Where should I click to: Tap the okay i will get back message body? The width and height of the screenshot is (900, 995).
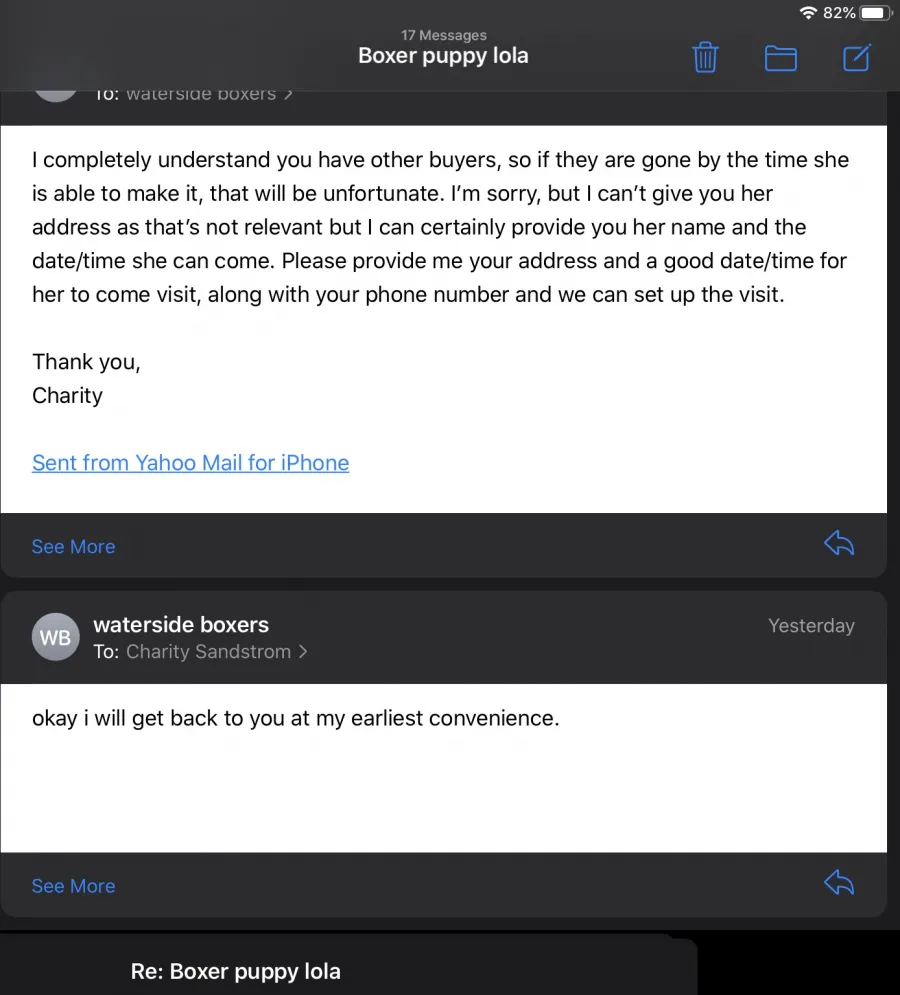(296, 718)
